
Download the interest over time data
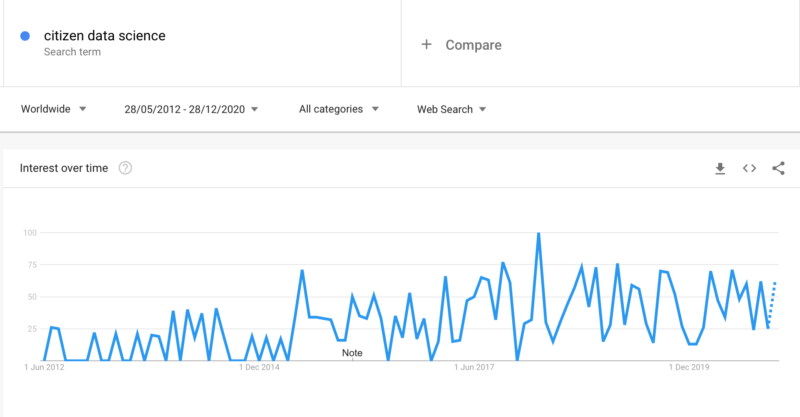point(720,168)
